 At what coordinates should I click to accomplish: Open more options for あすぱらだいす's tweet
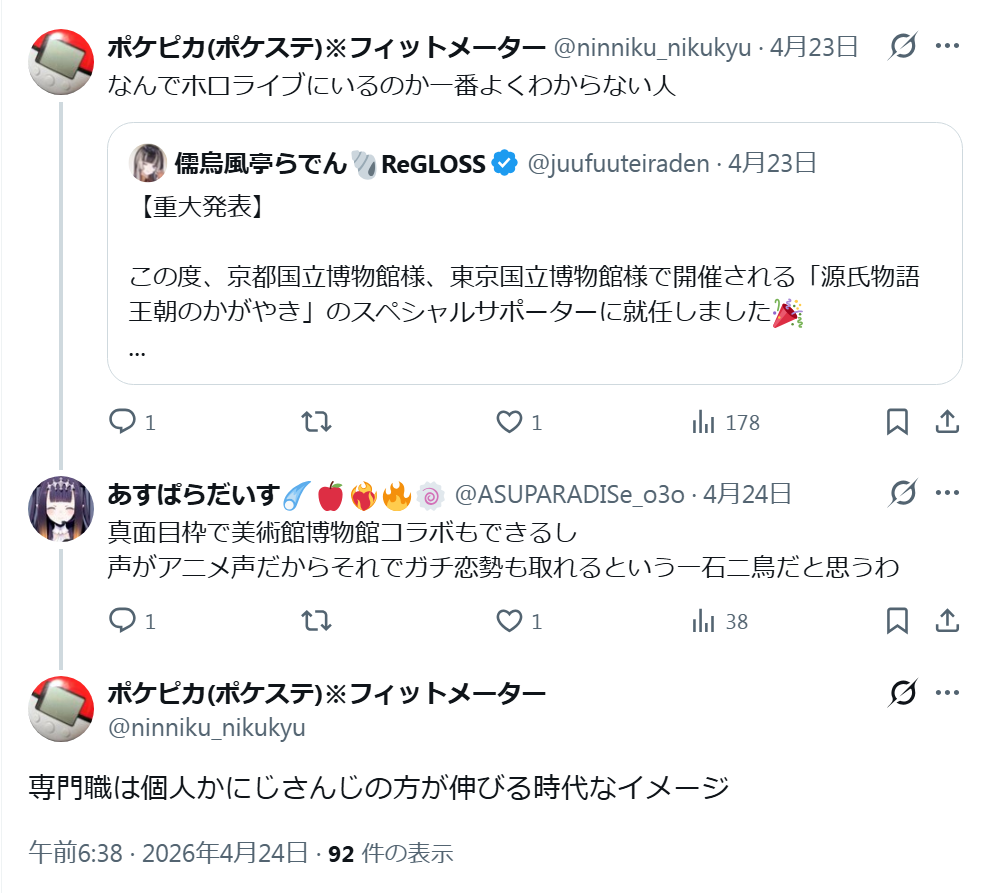tap(947, 493)
